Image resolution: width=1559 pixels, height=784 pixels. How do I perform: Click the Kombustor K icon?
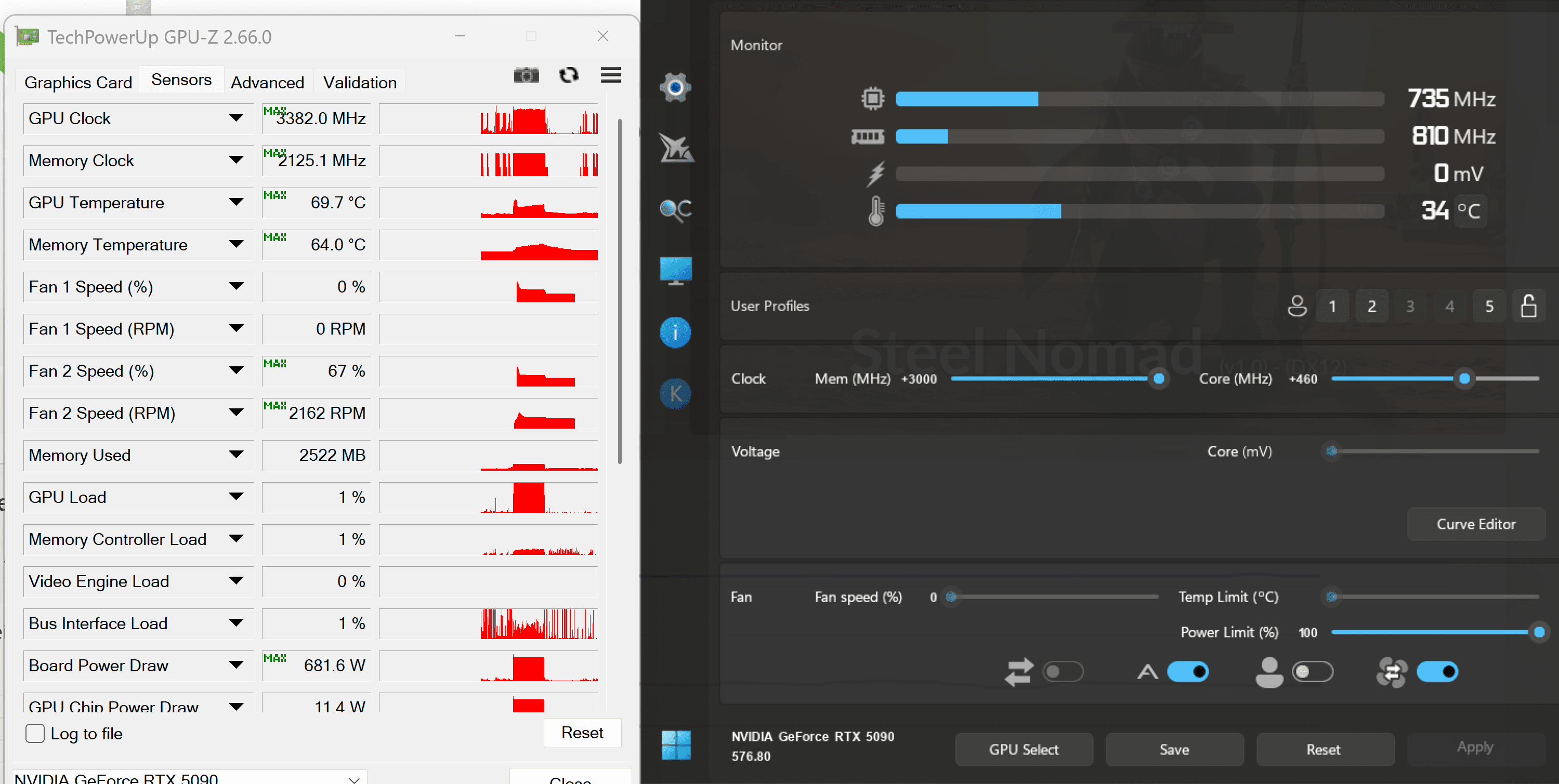[x=675, y=394]
